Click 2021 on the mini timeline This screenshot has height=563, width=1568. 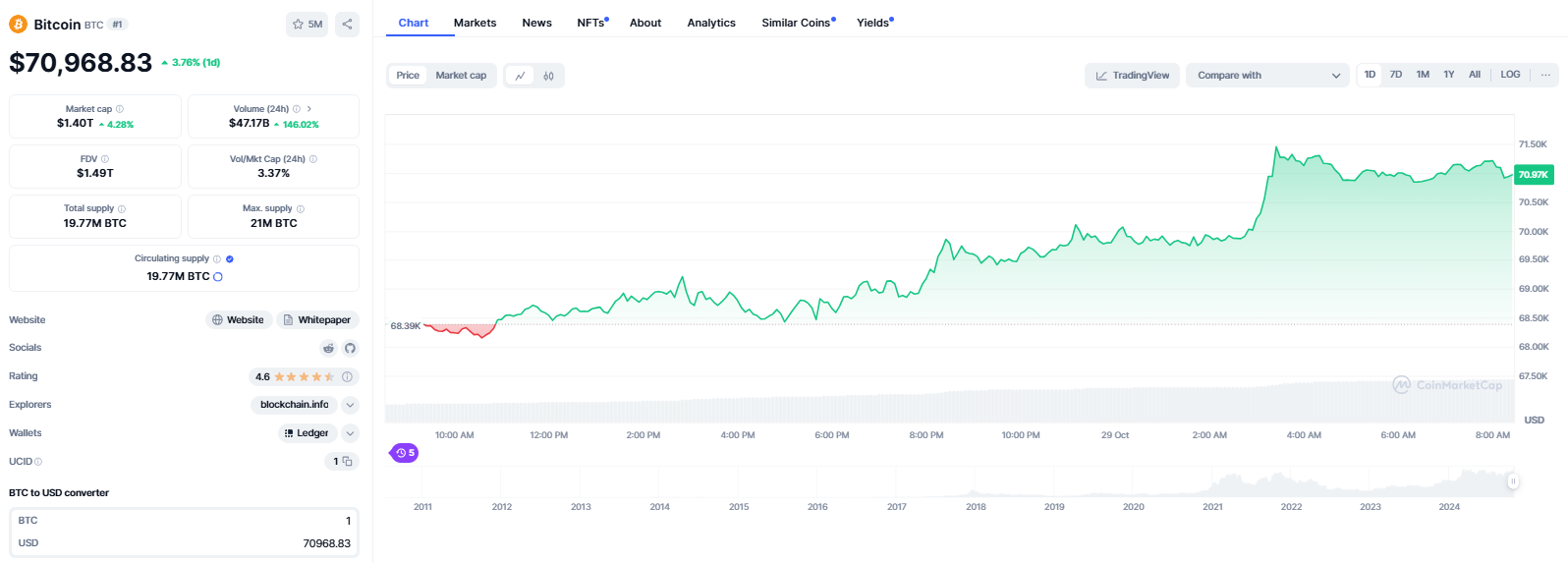coord(1212,507)
